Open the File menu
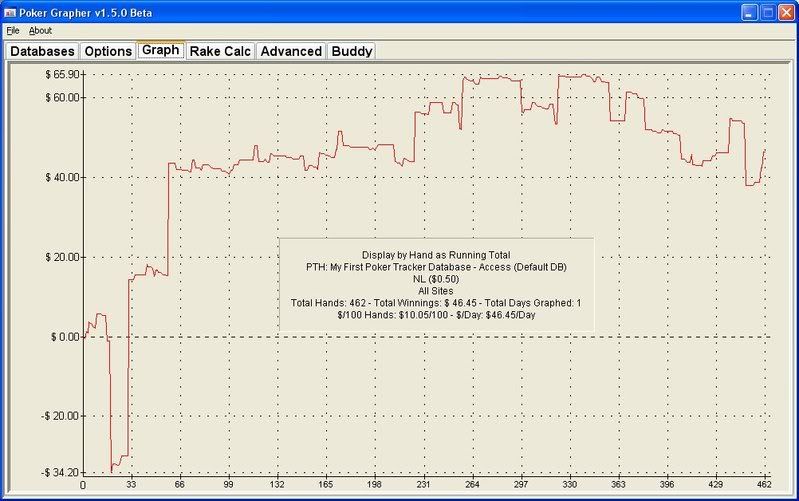Screen dimensions: 799x501 pyautogui.click(x=12, y=31)
